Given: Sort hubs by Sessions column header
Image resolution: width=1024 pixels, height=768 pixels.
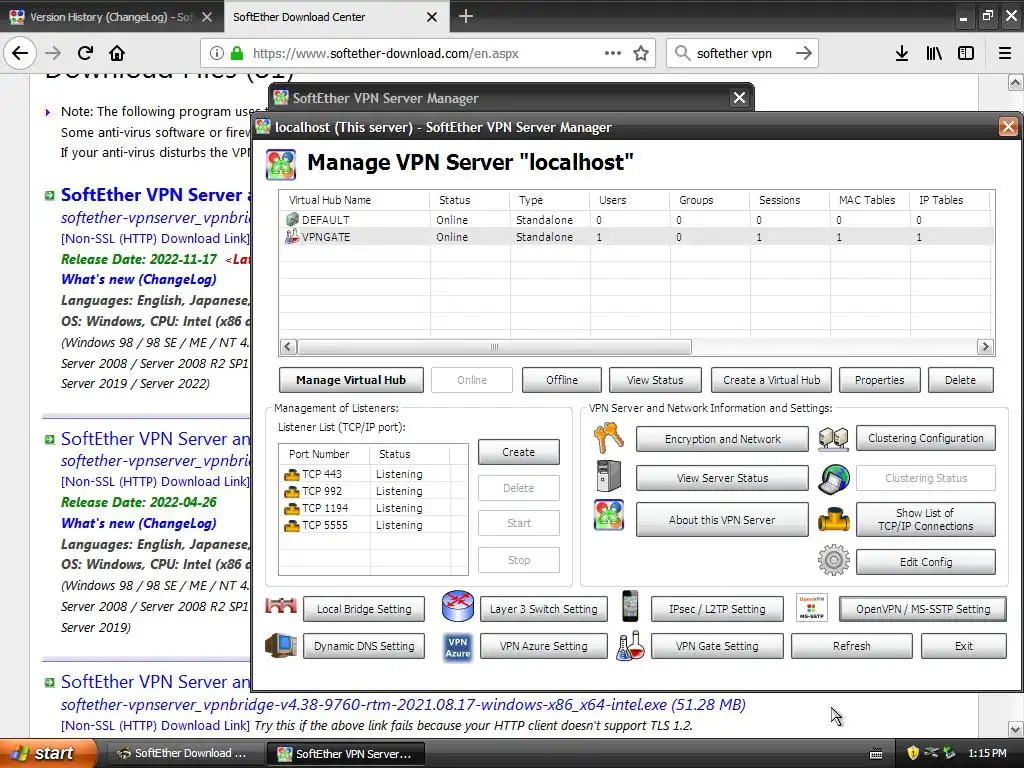Looking at the screenshot, I should click(790, 200).
